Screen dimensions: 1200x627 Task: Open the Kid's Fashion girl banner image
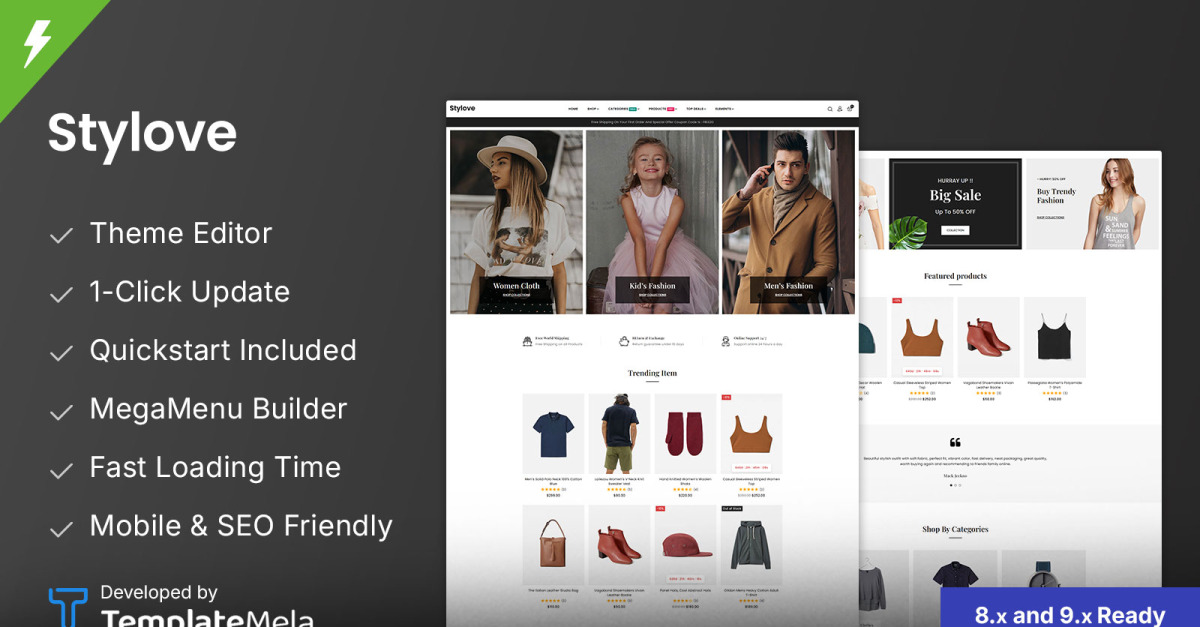click(652, 221)
